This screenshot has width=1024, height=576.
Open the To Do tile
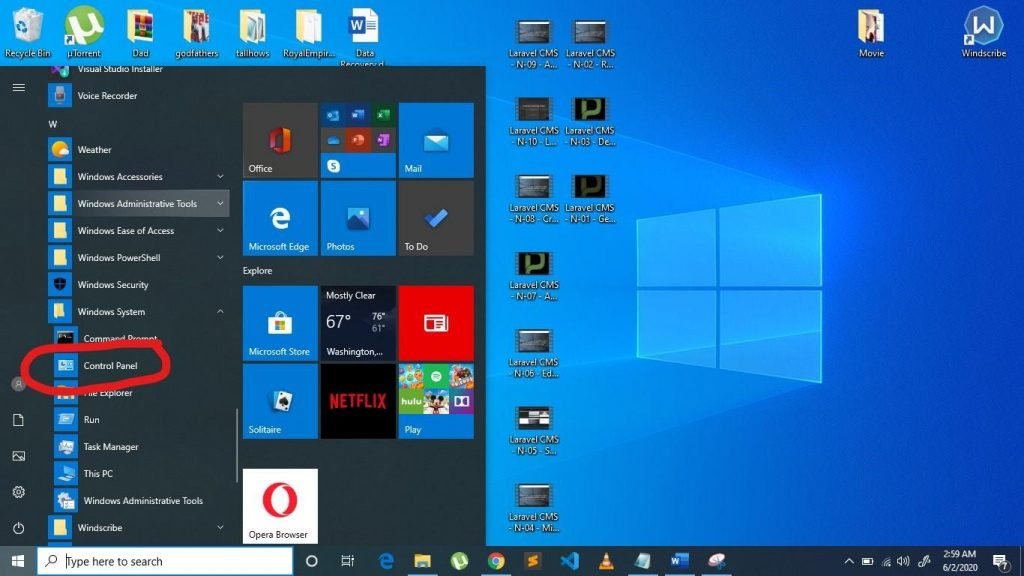click(x=436, y=218)
